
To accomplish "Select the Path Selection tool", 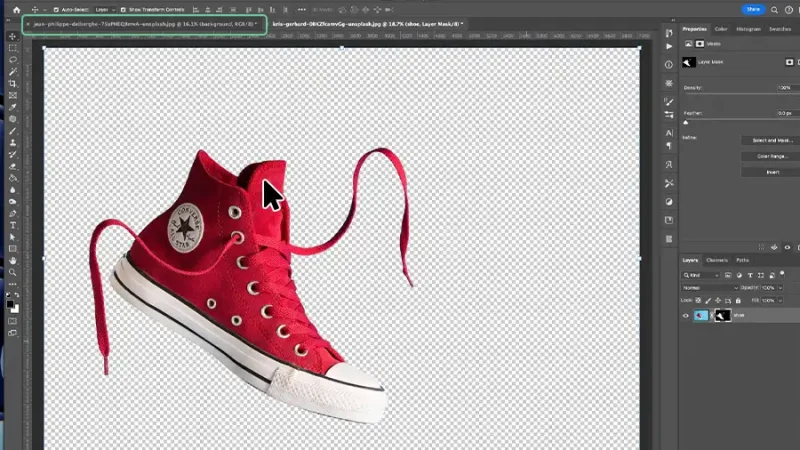I will coord(12,237).
